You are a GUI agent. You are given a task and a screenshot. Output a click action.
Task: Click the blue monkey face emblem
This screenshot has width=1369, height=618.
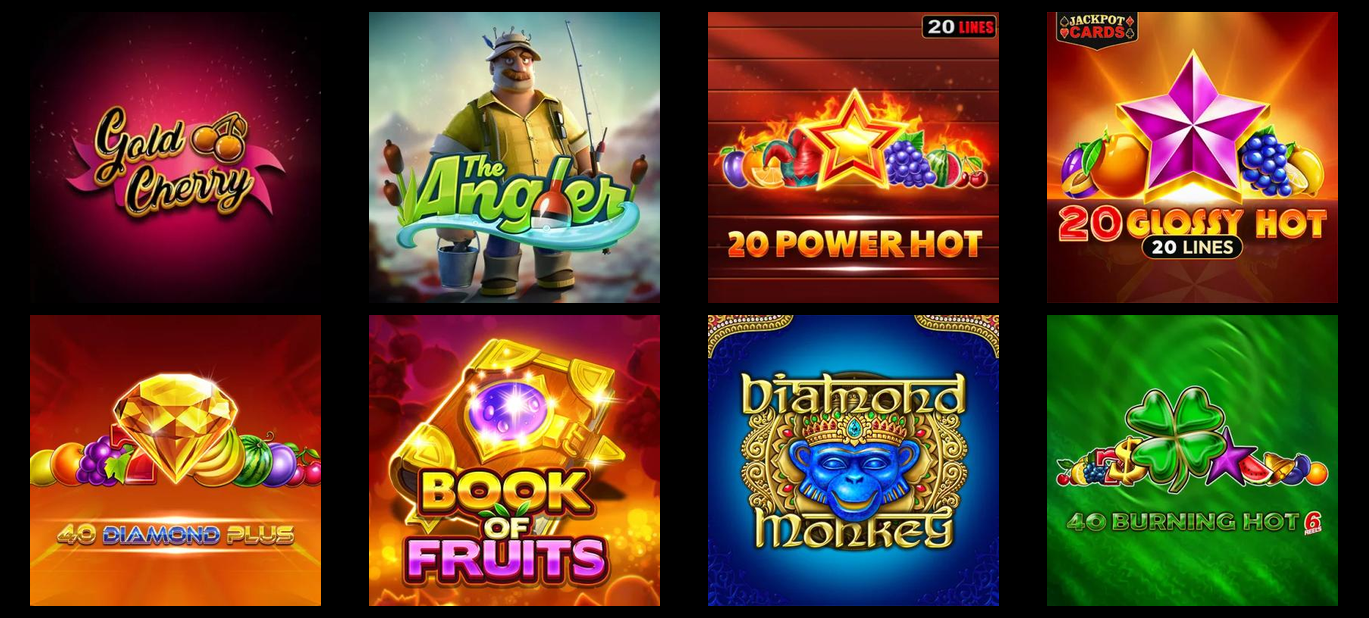point(852,469)
